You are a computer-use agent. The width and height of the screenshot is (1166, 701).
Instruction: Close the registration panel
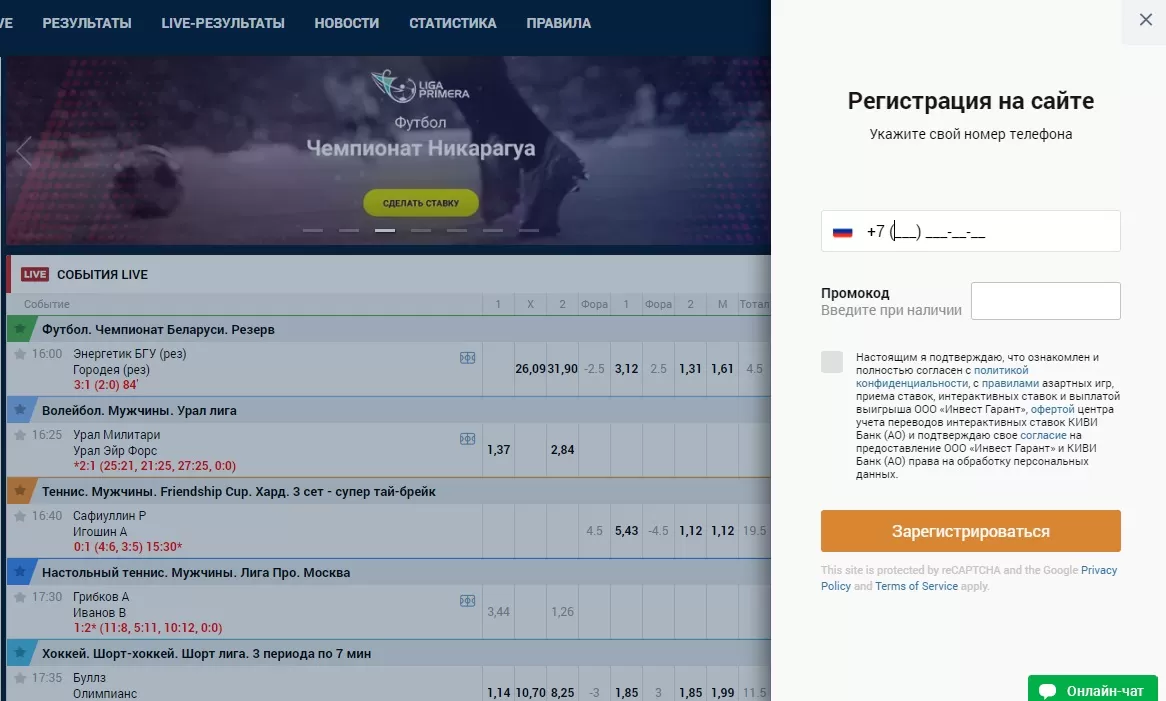tap(1145, 20)
